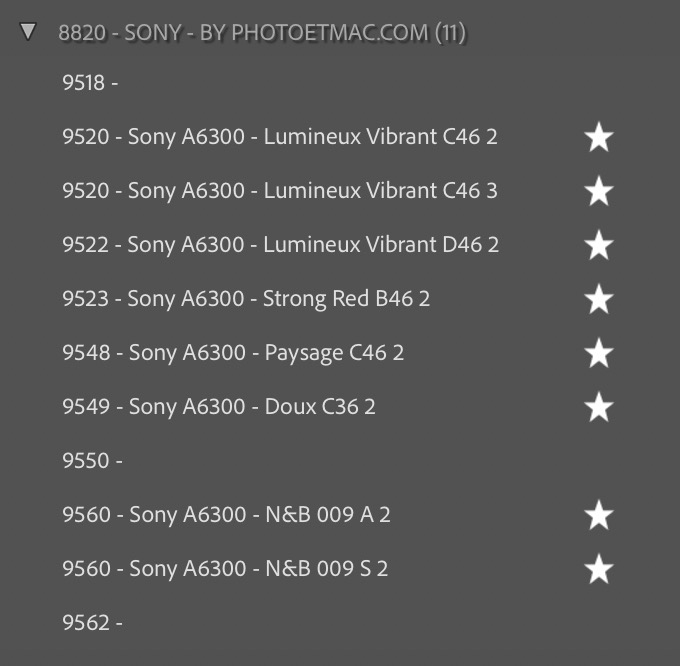This screenshot has width=680, height=666.
Task: Pick the 9549 Doux C36 2 preset
Action: point(219,407)
